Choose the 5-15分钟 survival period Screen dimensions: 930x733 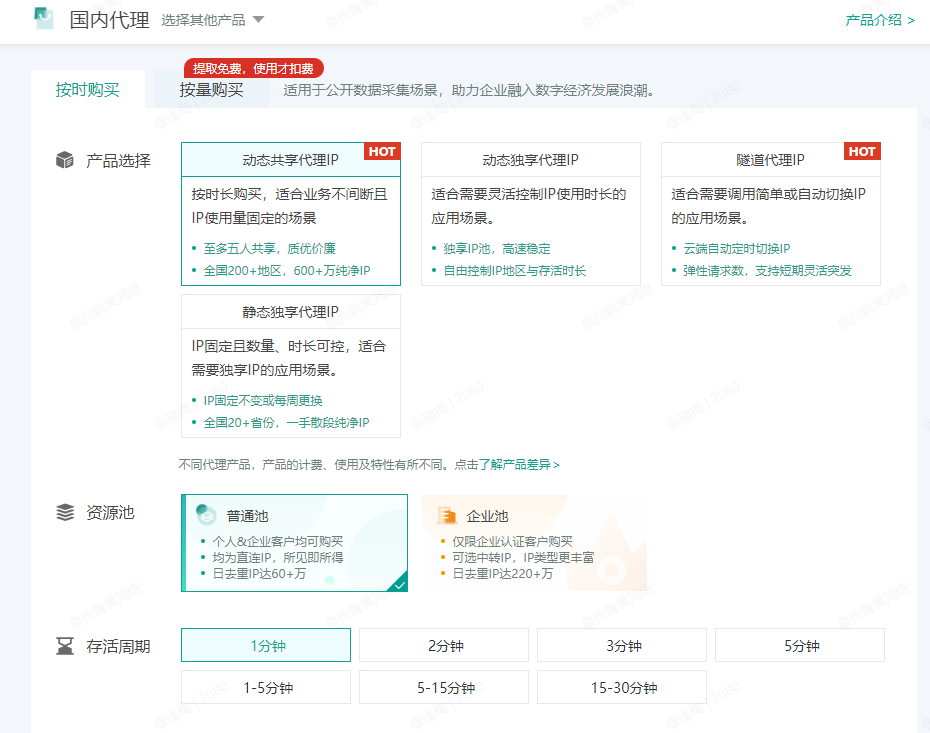pyautogui.click(x=445, y=687)
